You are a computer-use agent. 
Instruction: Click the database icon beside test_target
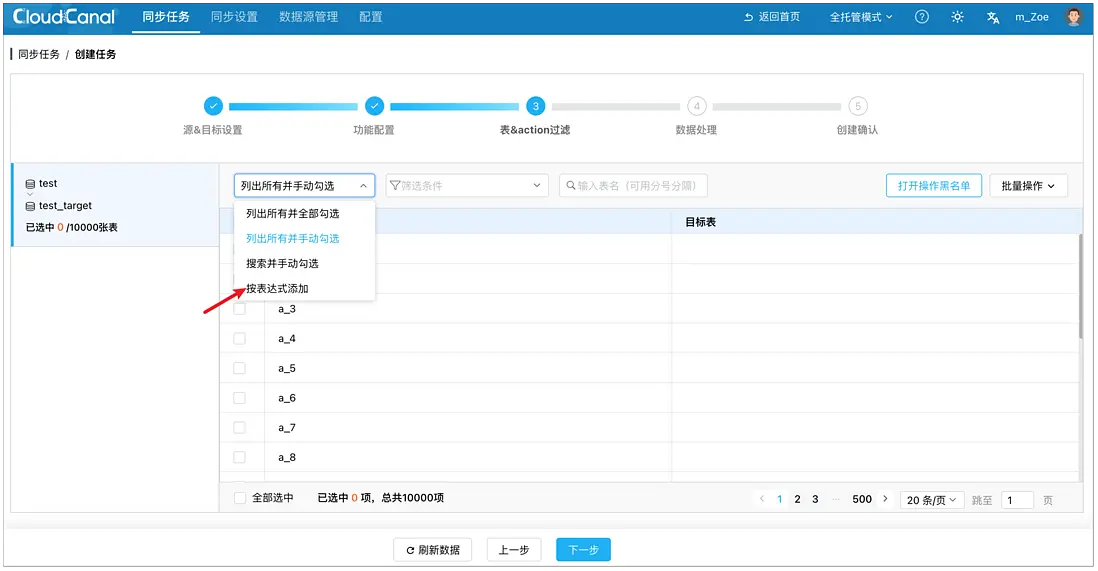pos(30,206)
